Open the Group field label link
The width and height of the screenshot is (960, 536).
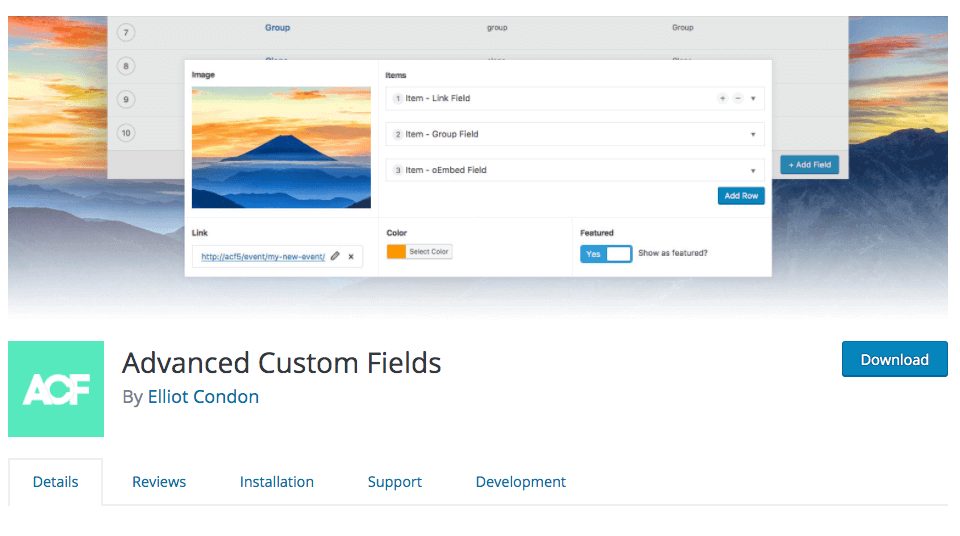pos(277,28)
